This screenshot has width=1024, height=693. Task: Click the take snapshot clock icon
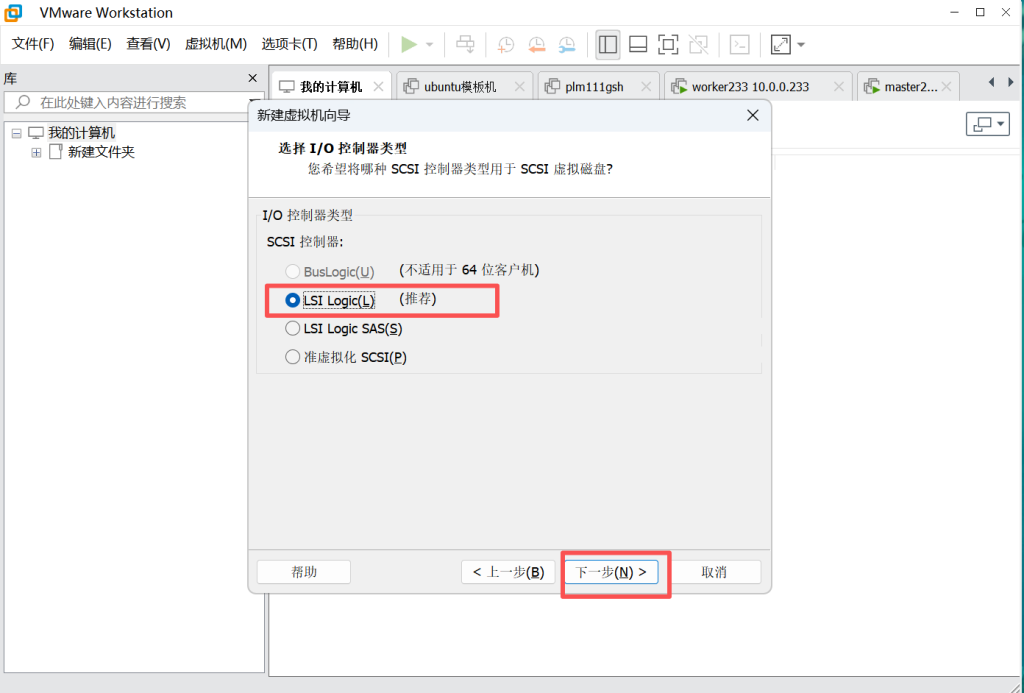click(x=506, y=44)
